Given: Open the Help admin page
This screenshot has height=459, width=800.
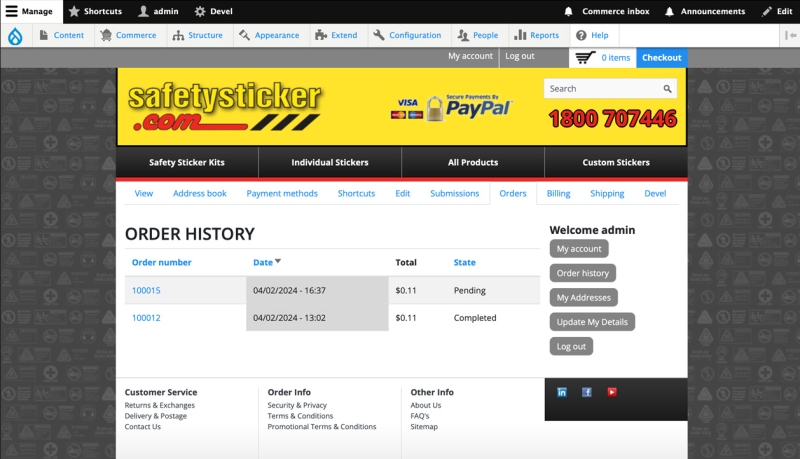Looking at the screenshot, I should [592, 35].
